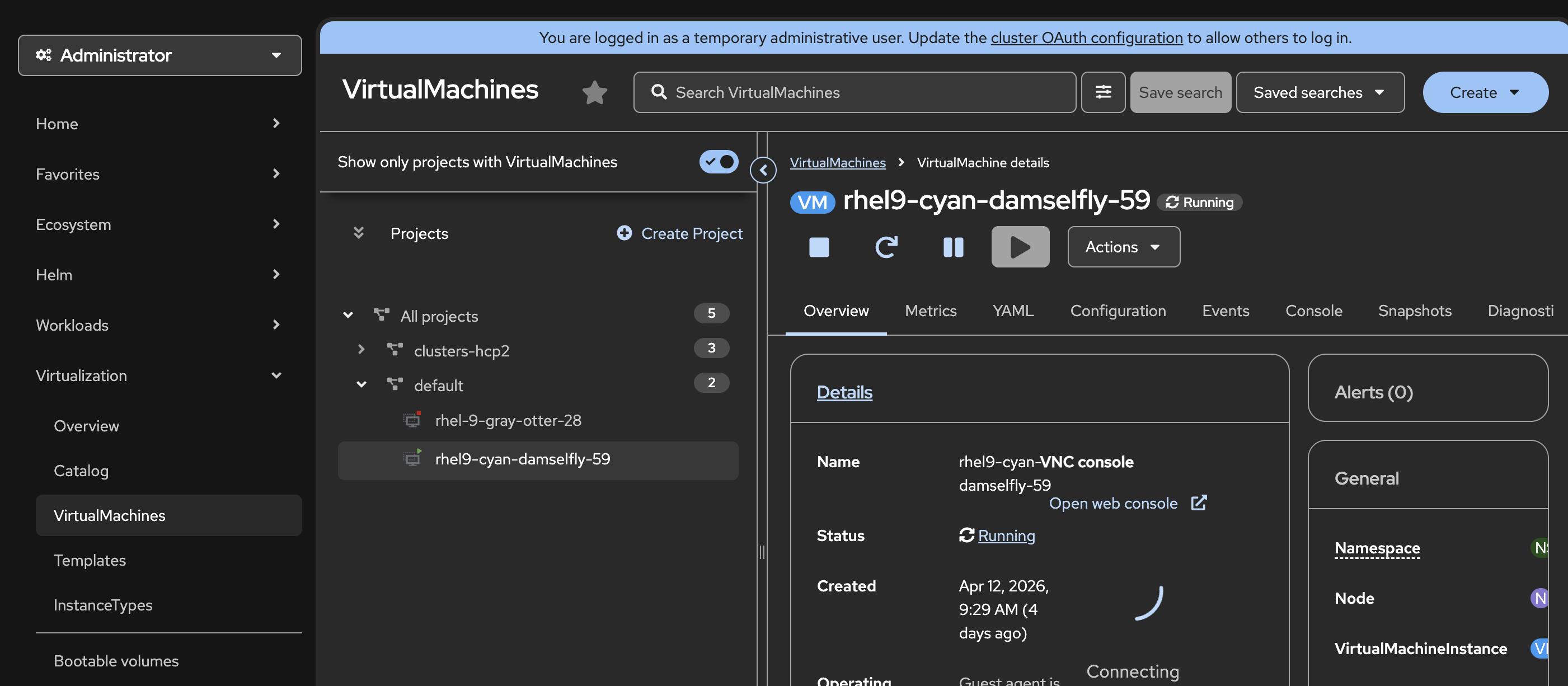Image resolution: width=1568 pixels, height=686 pixels.
Task: Collapse the default project node
Action: (x=361, y=385)
